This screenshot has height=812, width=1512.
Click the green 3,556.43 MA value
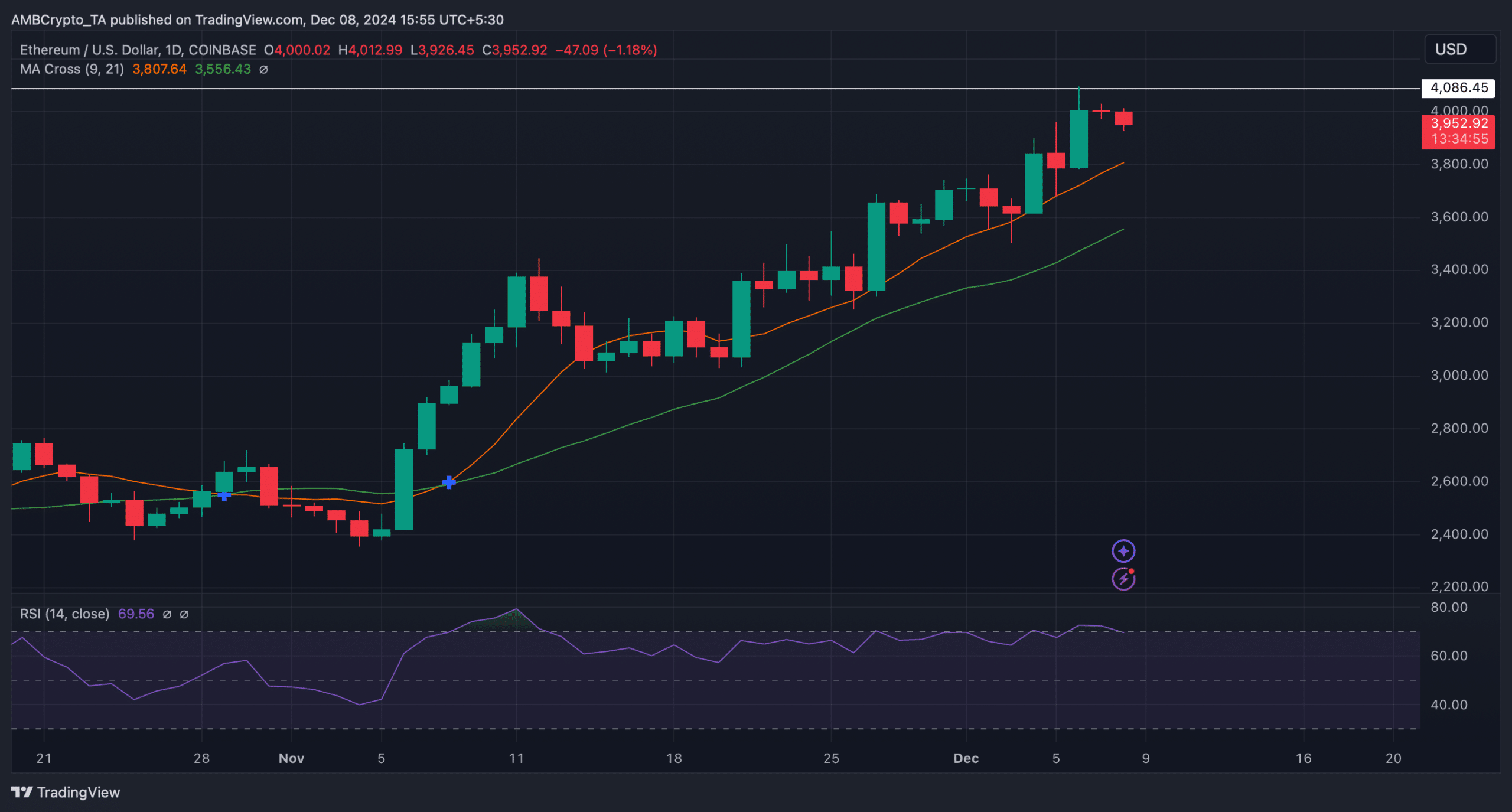click(x=223, y=69)
